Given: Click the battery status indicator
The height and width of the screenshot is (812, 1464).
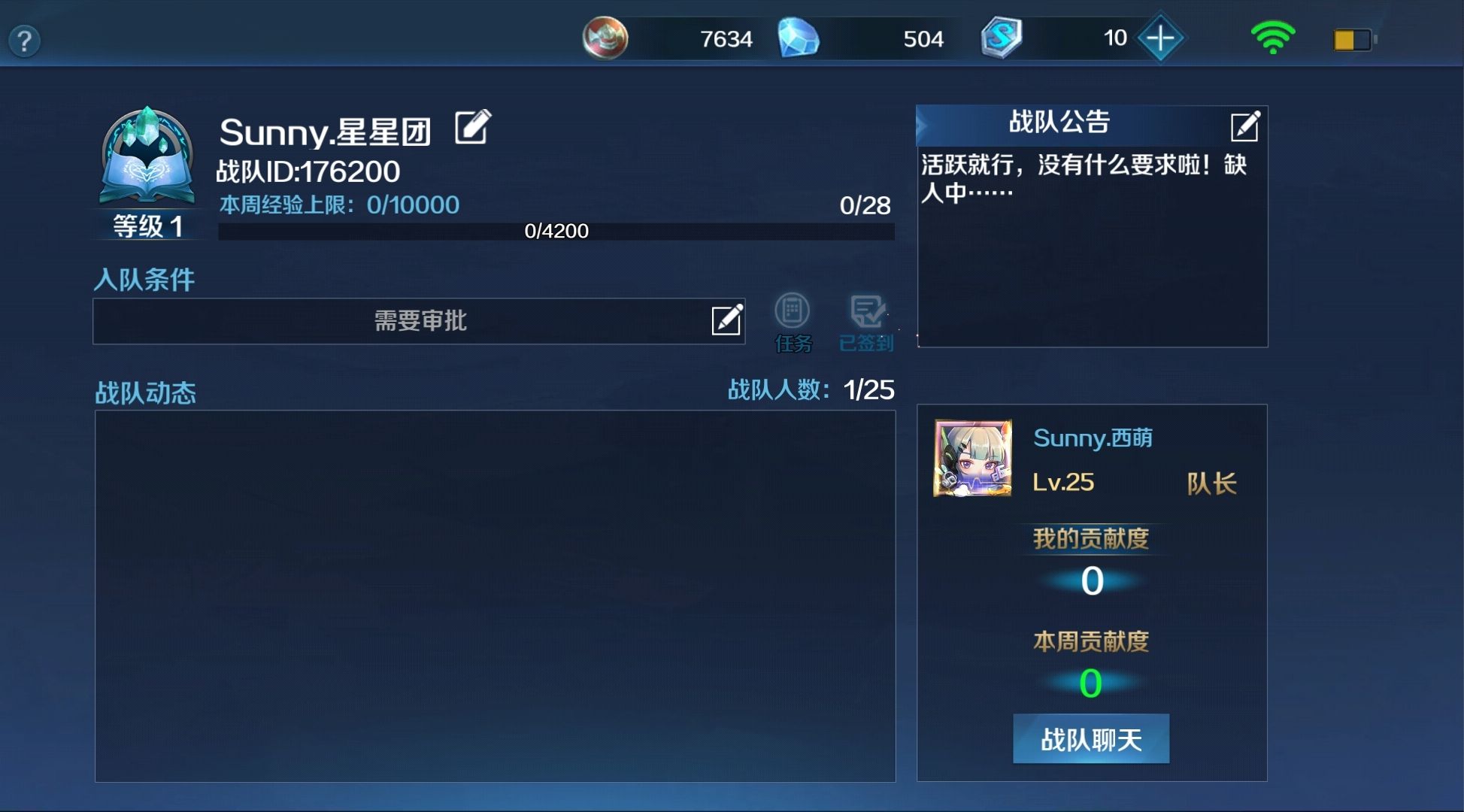Looking at the screenshot, I should [1354, 40].
